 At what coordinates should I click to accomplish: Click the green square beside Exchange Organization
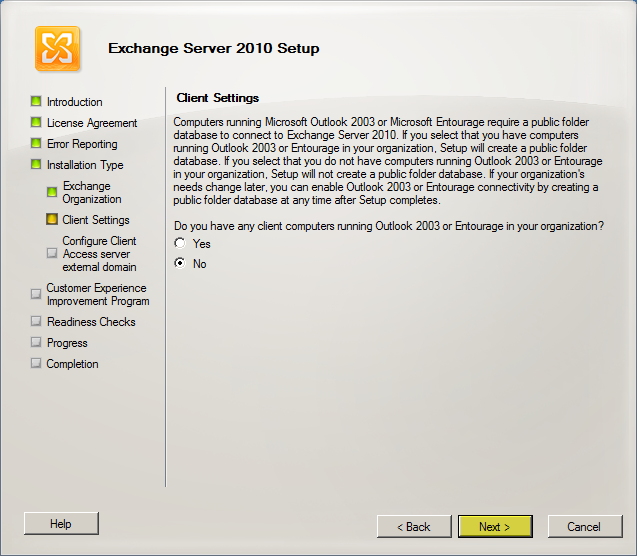pos(52,192)
